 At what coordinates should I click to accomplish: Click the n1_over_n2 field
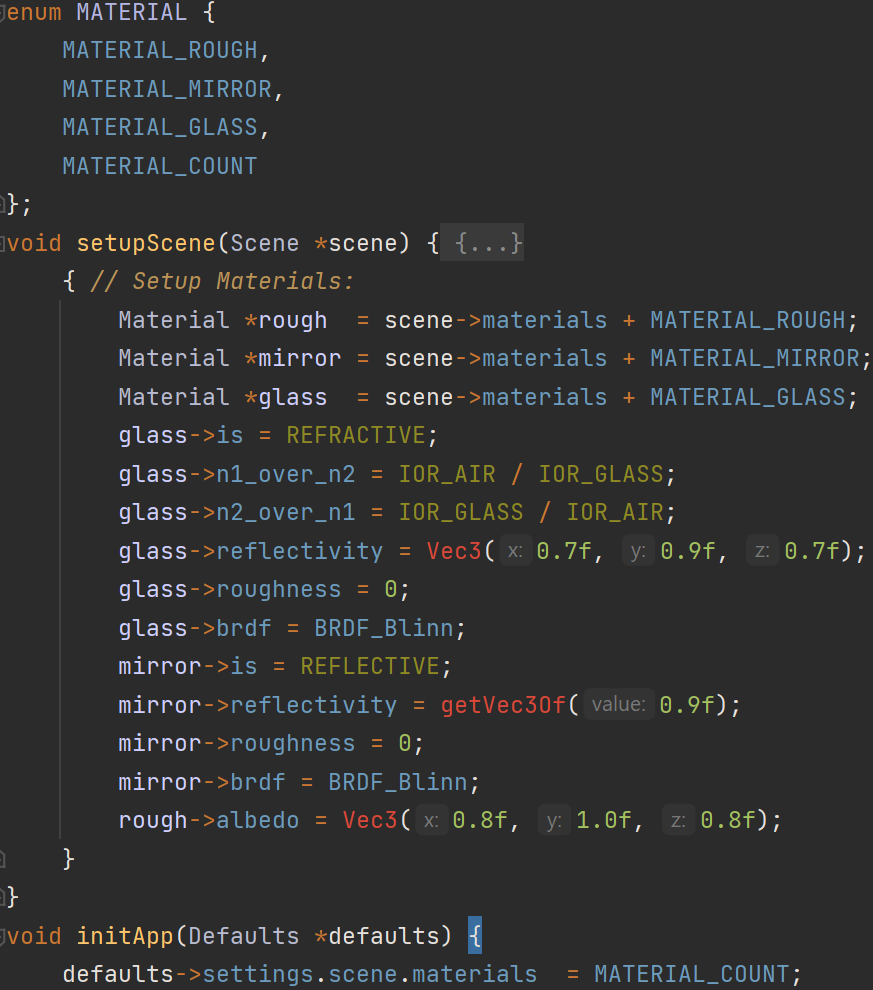pyautogui.click(x=286, y=474)
